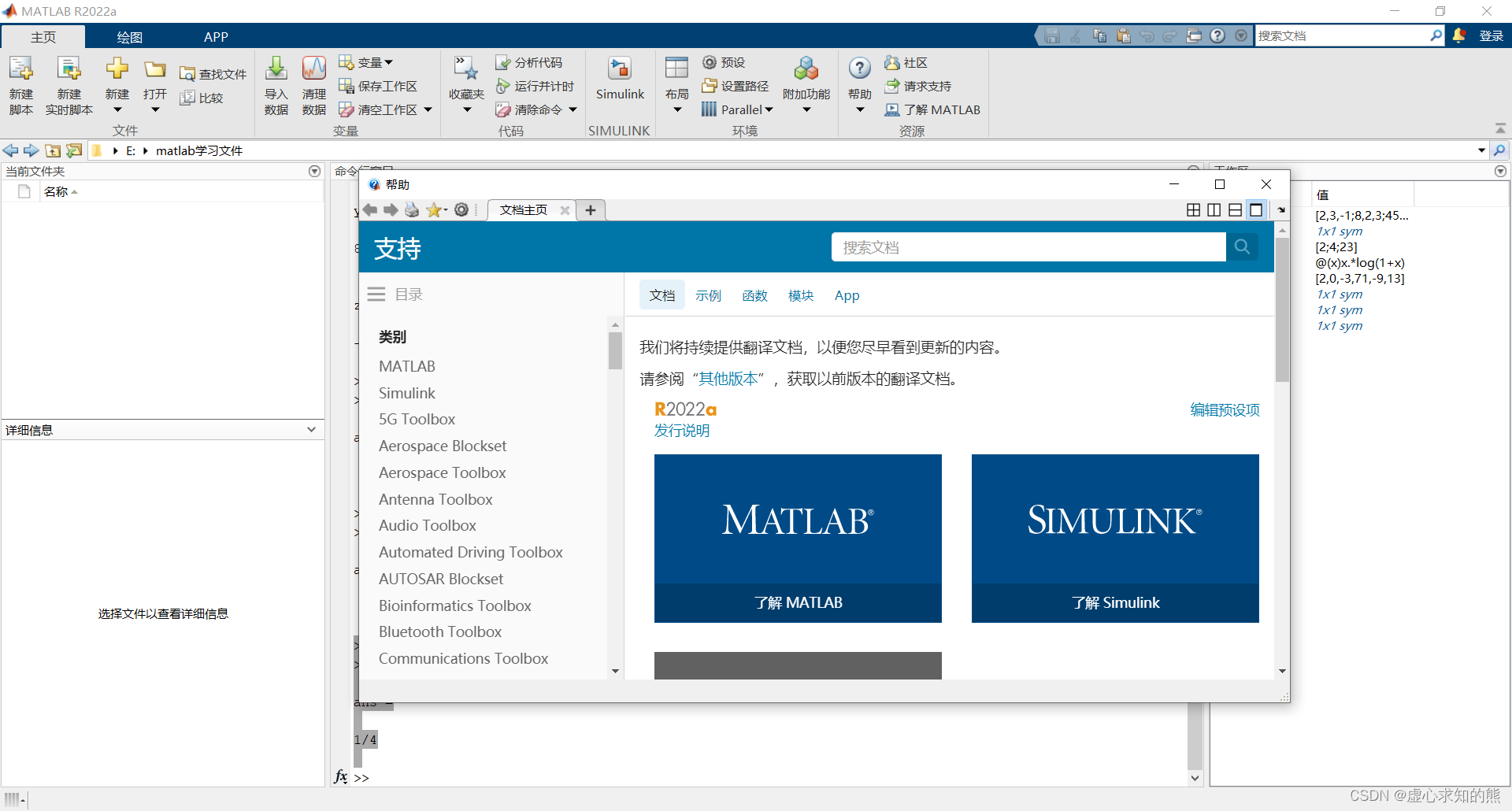Click 请求支持 request support
This screenshot has height=811, width=1512.
[918, 86]
